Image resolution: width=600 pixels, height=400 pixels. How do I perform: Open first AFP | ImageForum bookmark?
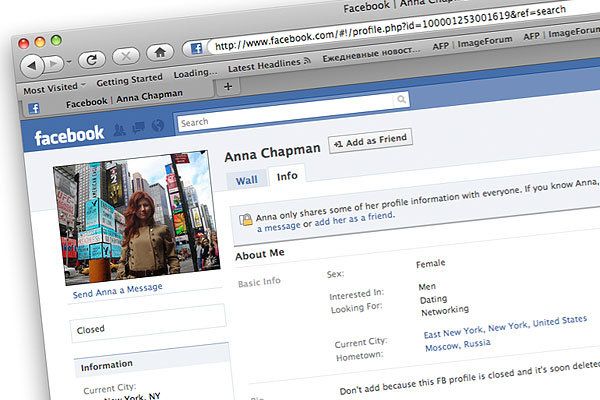coord(473,43)
